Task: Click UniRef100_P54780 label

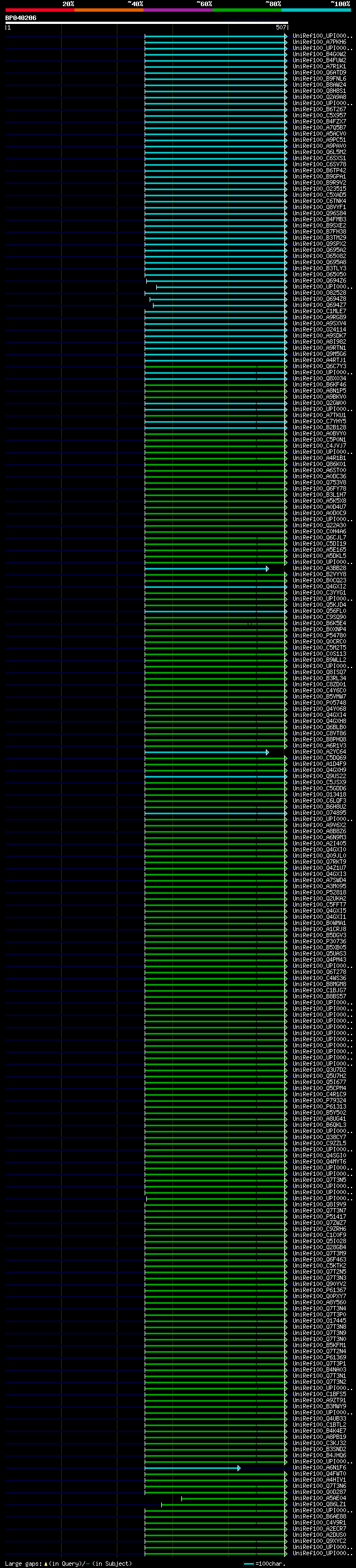Action: click(x=319, y=635)
